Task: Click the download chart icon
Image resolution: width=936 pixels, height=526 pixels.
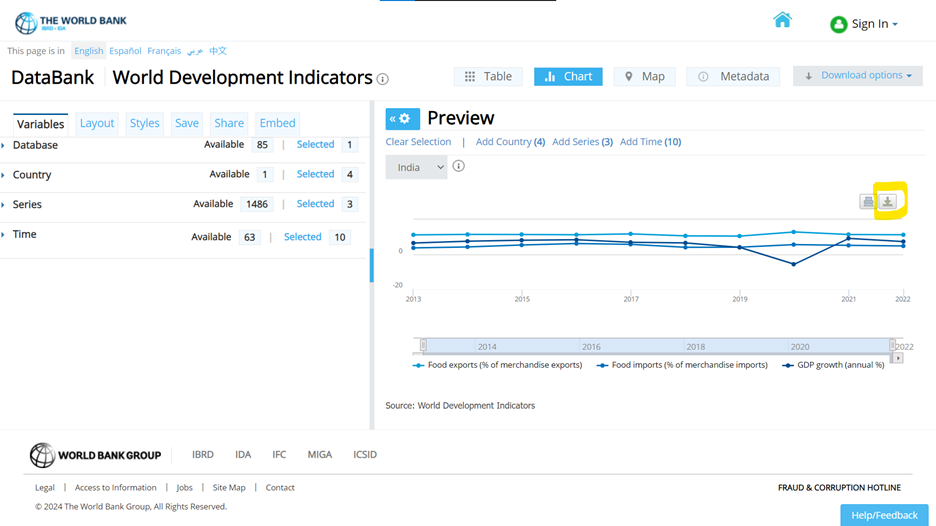Action: 887,201
